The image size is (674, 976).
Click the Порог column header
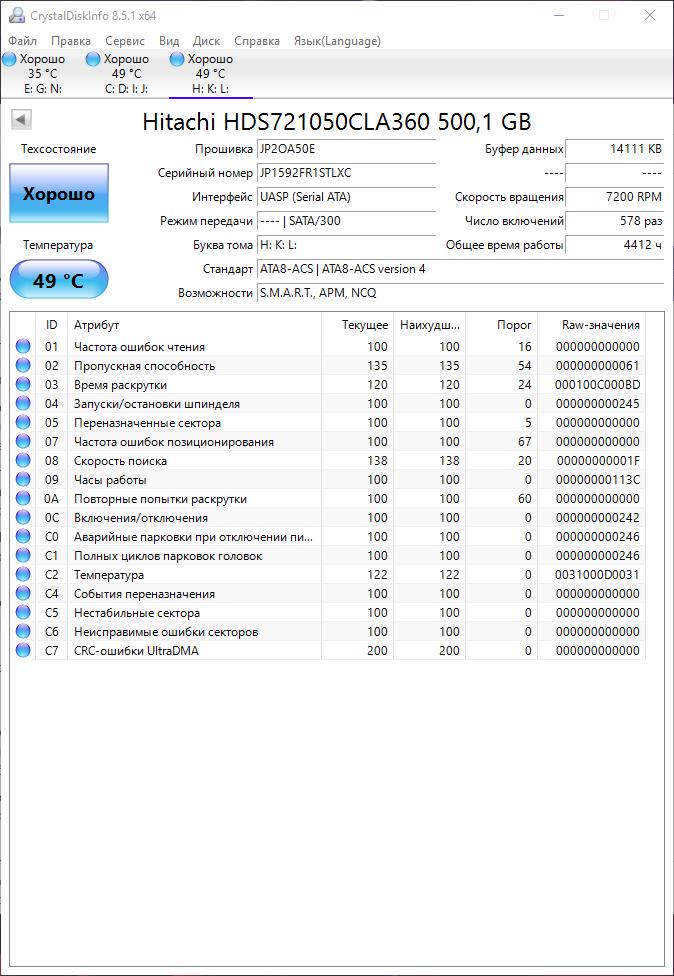[x=502, y=325]
